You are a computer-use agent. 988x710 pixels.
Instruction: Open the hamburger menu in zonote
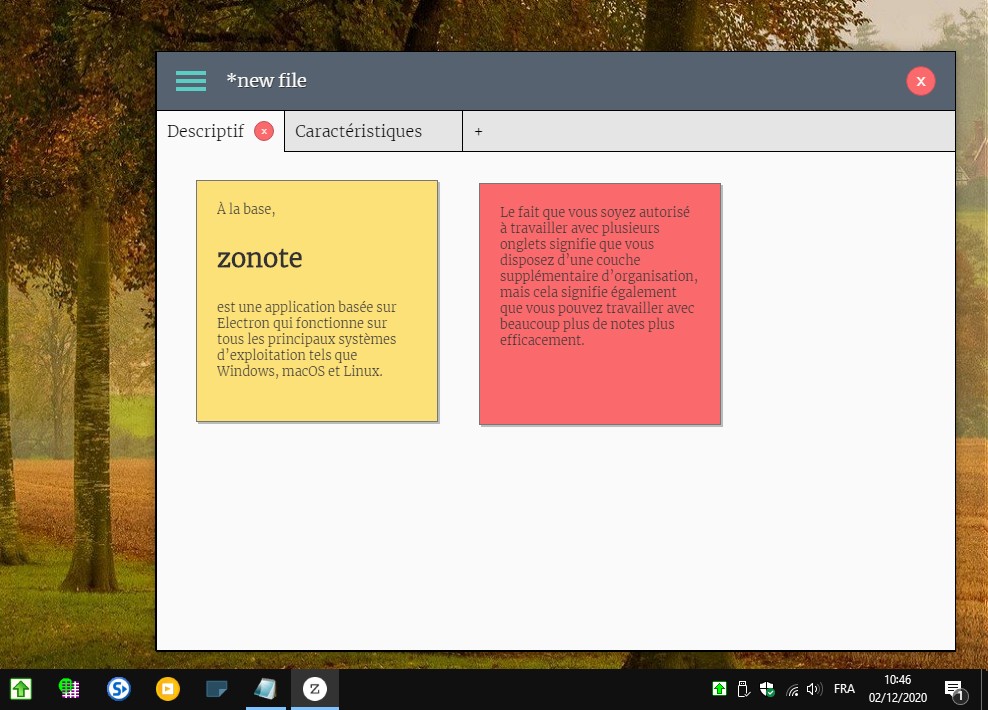(191, 81)
